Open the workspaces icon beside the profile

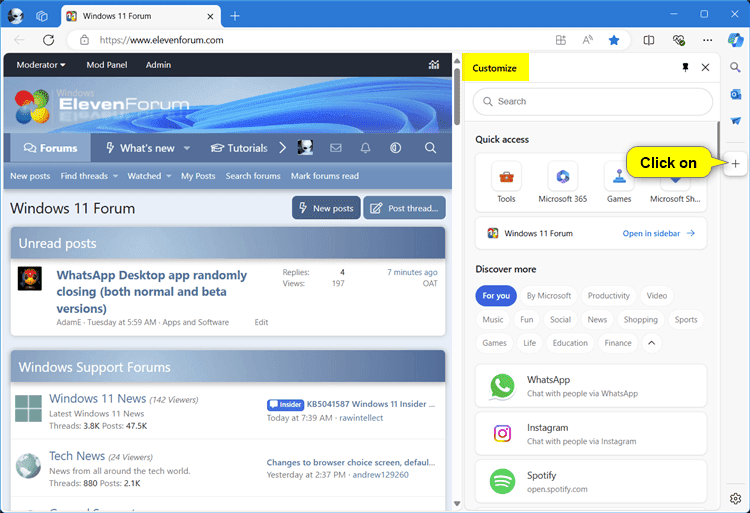pyautogui.click(x=42, y=16)
